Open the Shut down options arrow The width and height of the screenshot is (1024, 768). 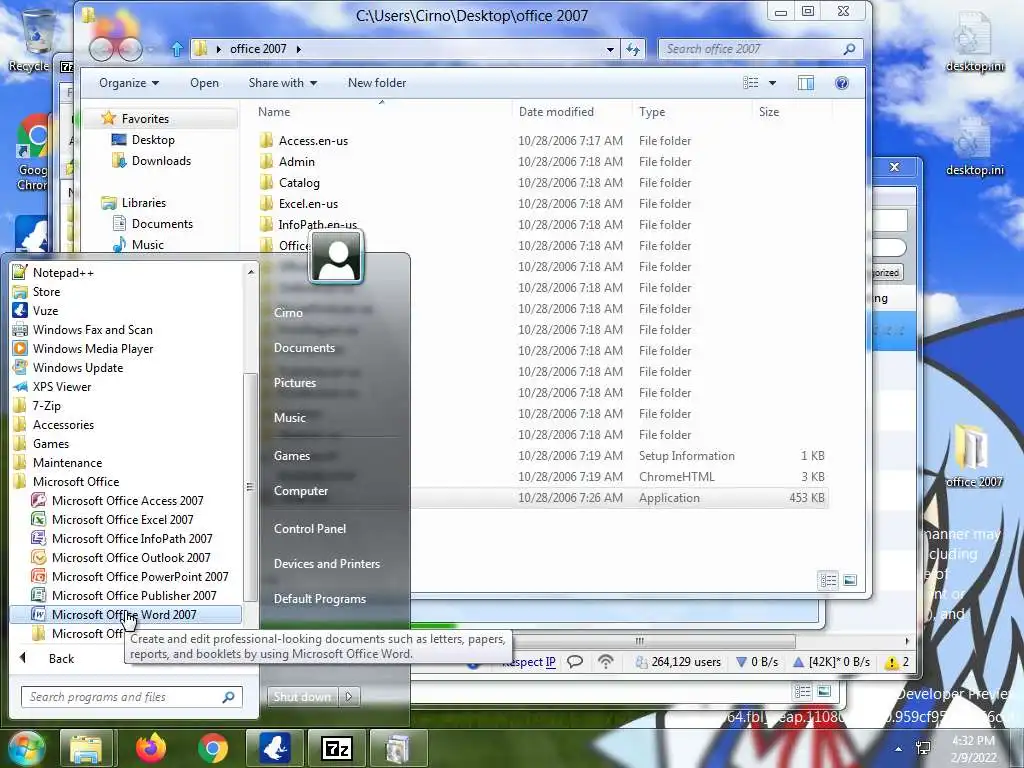click(349, 697)
